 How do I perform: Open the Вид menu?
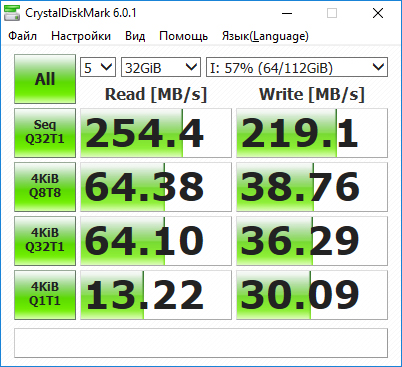pos(135,36)
